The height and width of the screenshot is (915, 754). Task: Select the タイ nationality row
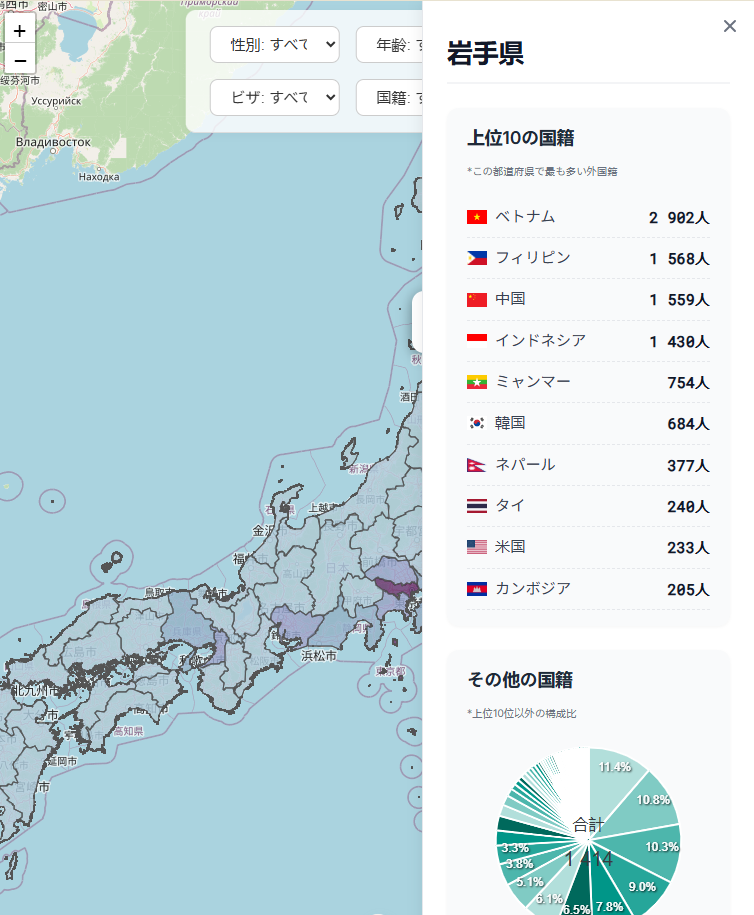[588, 506]
